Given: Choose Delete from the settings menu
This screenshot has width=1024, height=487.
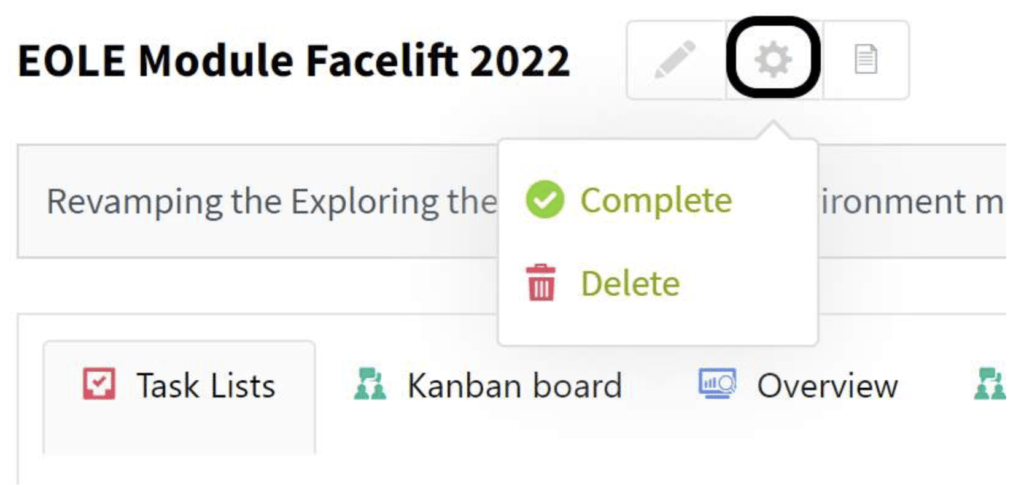Looking at the screenshot, I should [630, 284].
